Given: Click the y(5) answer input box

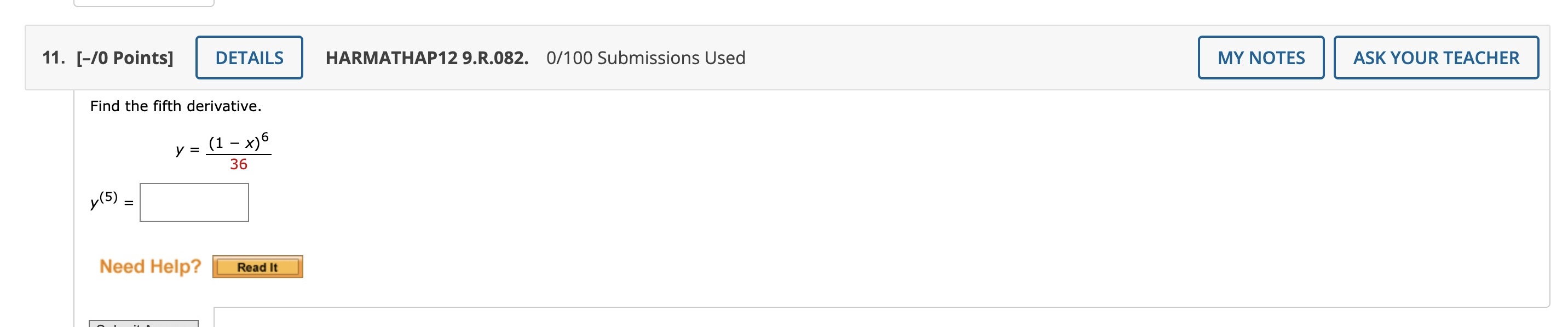Looking at the screenshot, I should 194,202.
